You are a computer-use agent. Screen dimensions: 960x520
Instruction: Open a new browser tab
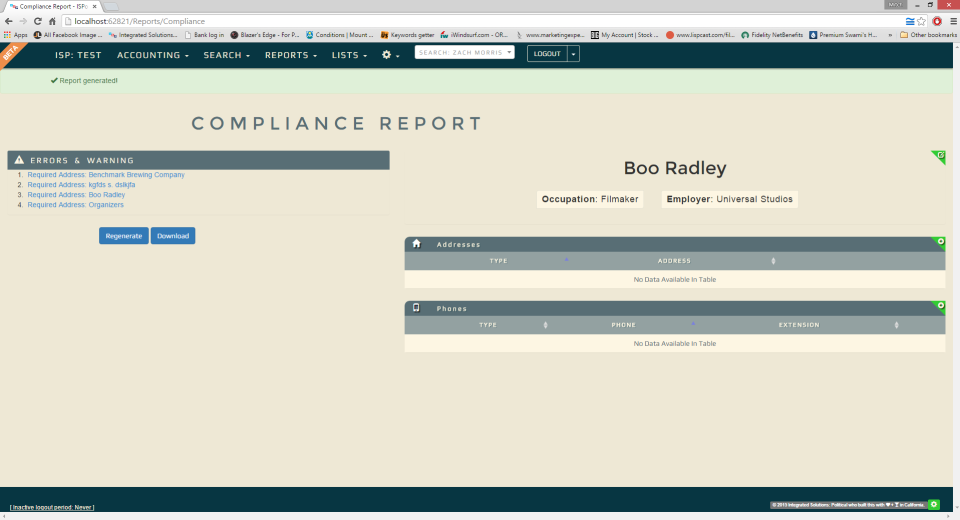click(111, 7)
